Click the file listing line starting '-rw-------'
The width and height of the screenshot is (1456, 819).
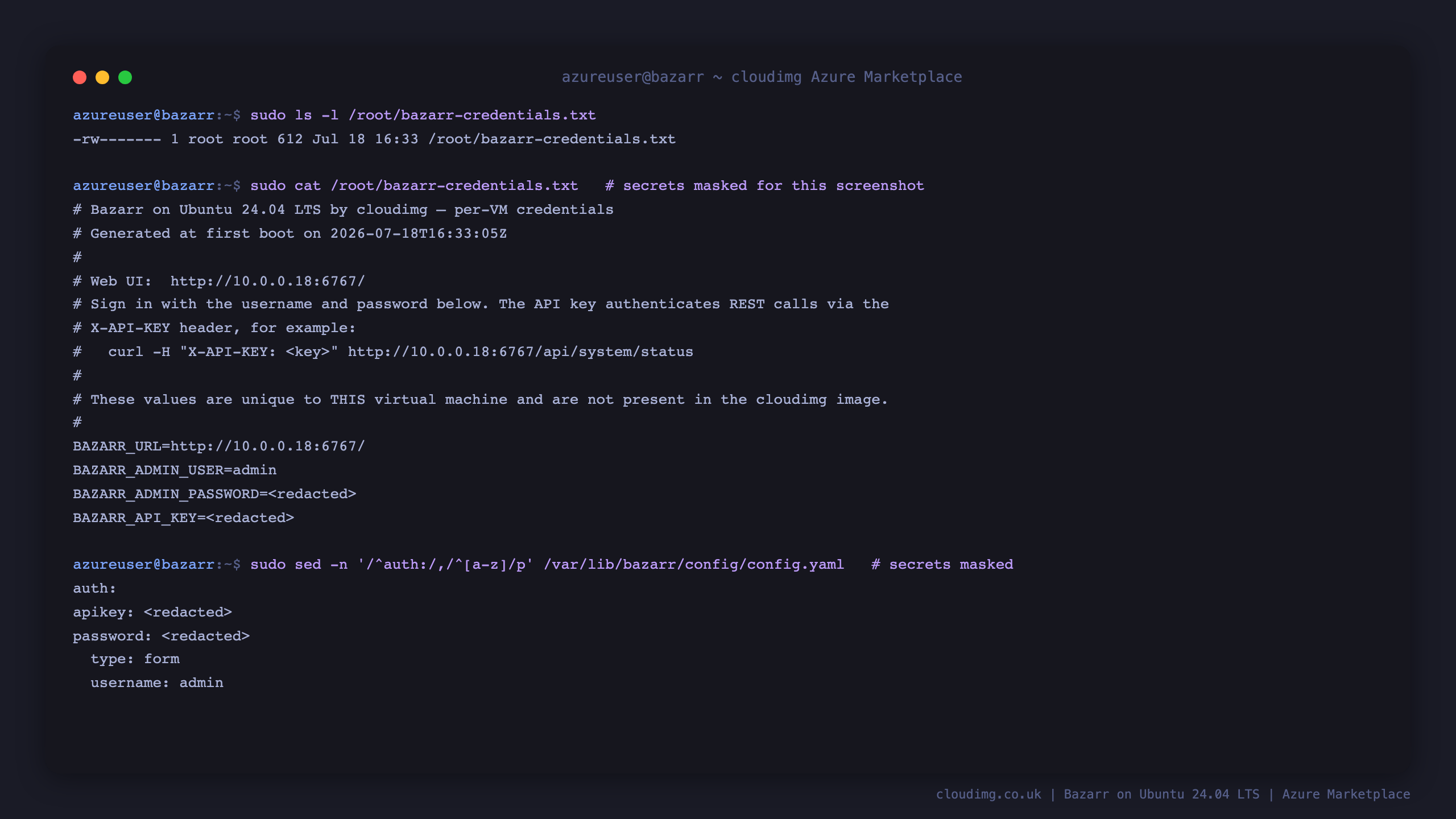click(374, 139)
